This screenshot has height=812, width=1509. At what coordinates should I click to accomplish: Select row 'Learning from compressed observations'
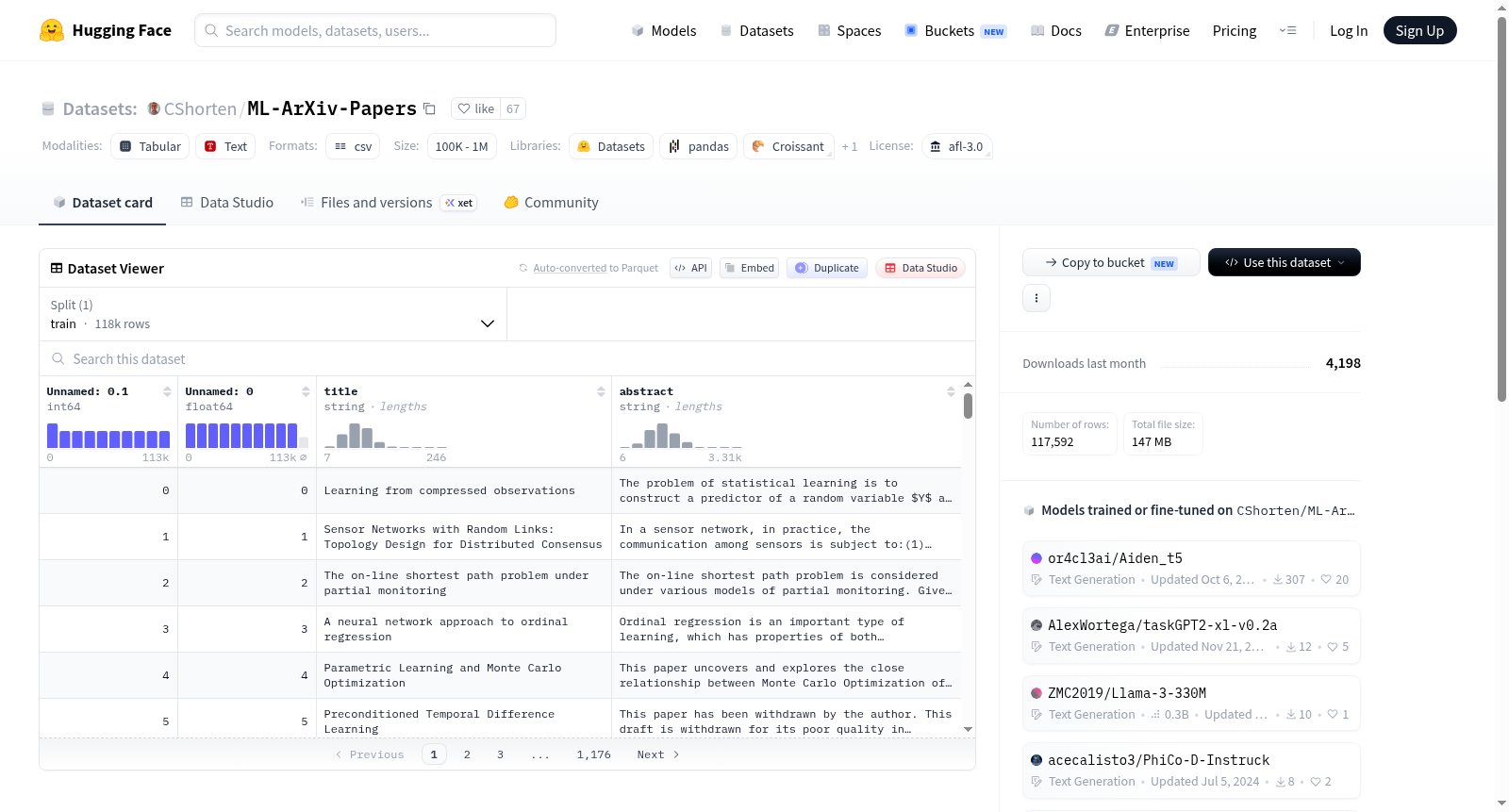pos(500,490)
